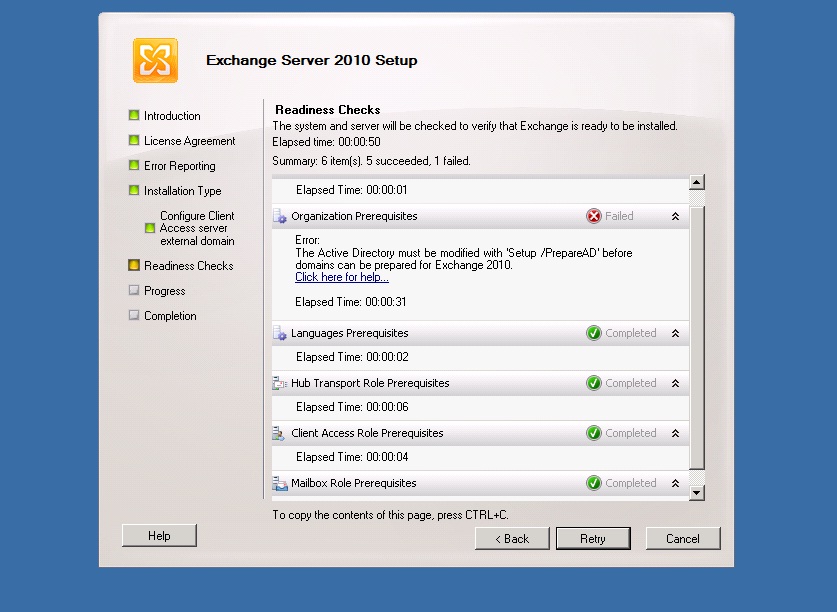
Task: Click 'Mailbox Role Prerequisites' heading text
Action: pos(353,483)
